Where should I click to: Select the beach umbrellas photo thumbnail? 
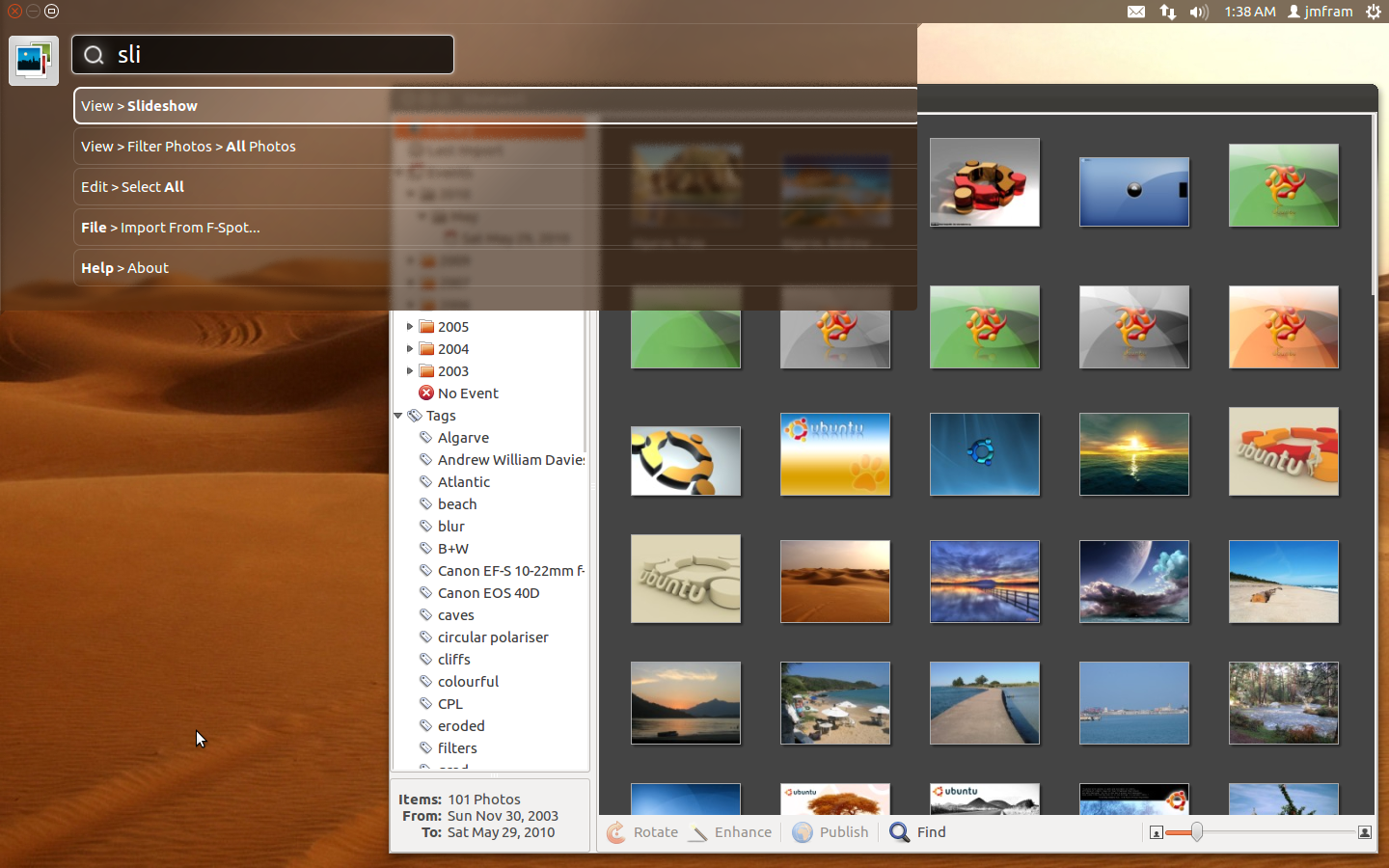835,703
